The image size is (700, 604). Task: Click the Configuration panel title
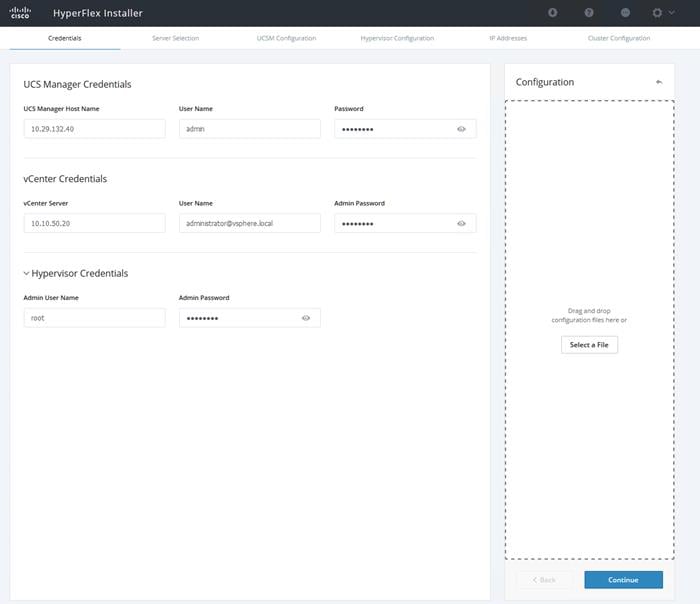coord(545,82)
